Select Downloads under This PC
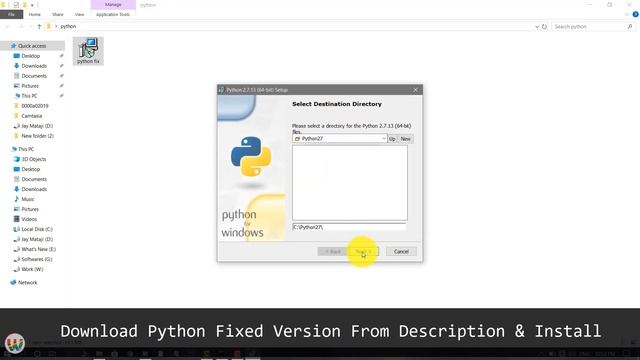This screenshot has width=640, height=360. [30, 189]
